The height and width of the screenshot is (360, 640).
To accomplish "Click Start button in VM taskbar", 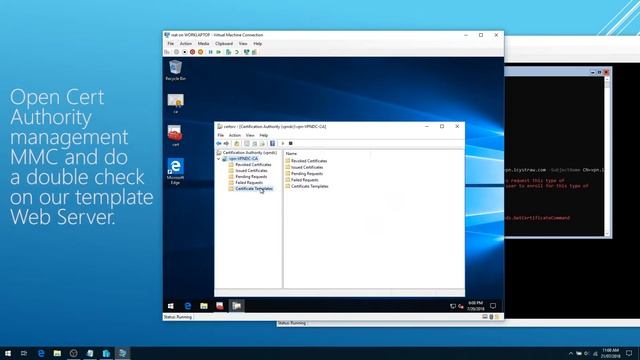I will (x=171, y=306).
